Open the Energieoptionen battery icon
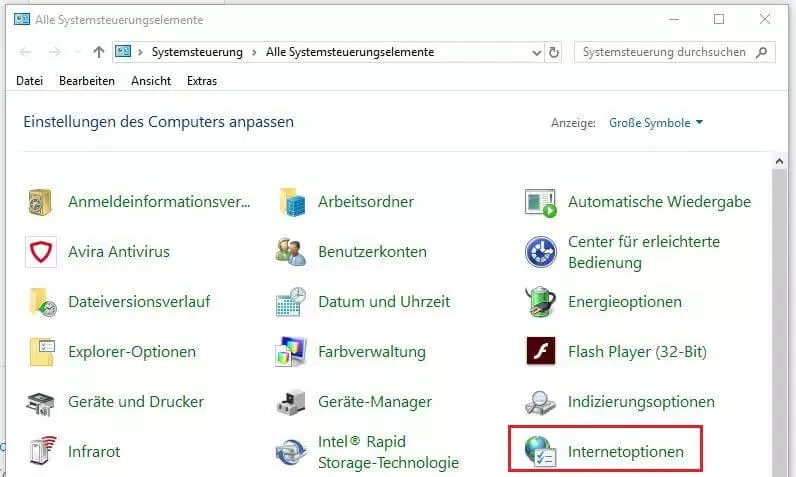 (541, 301)
